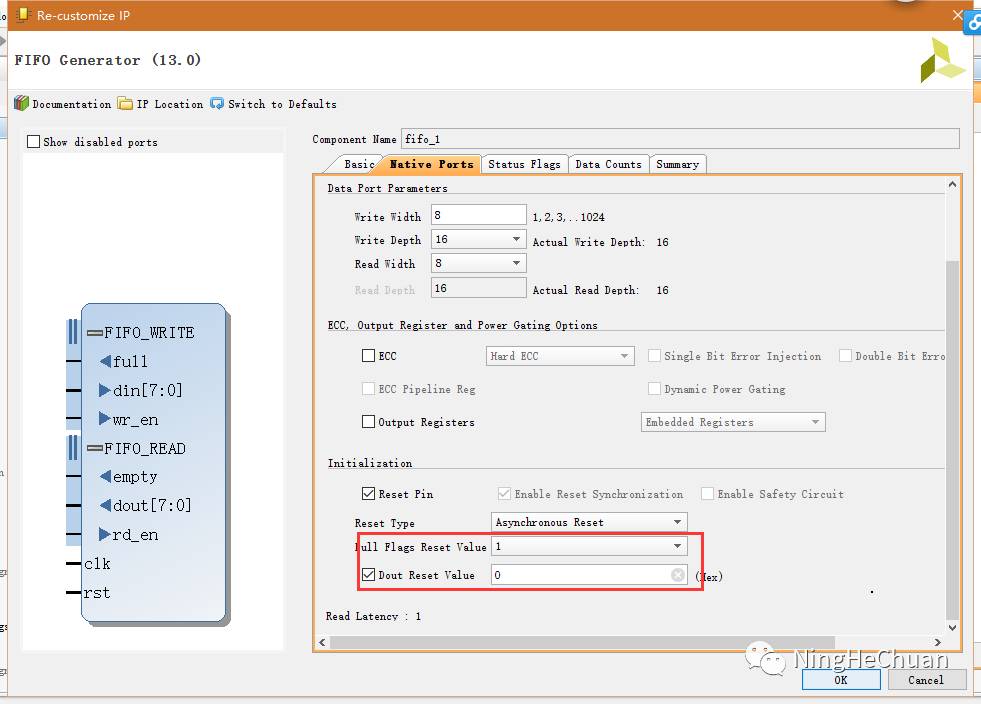Click the Switch to Defaults icon
Screen dimensions: 981x704
[217, 104]
